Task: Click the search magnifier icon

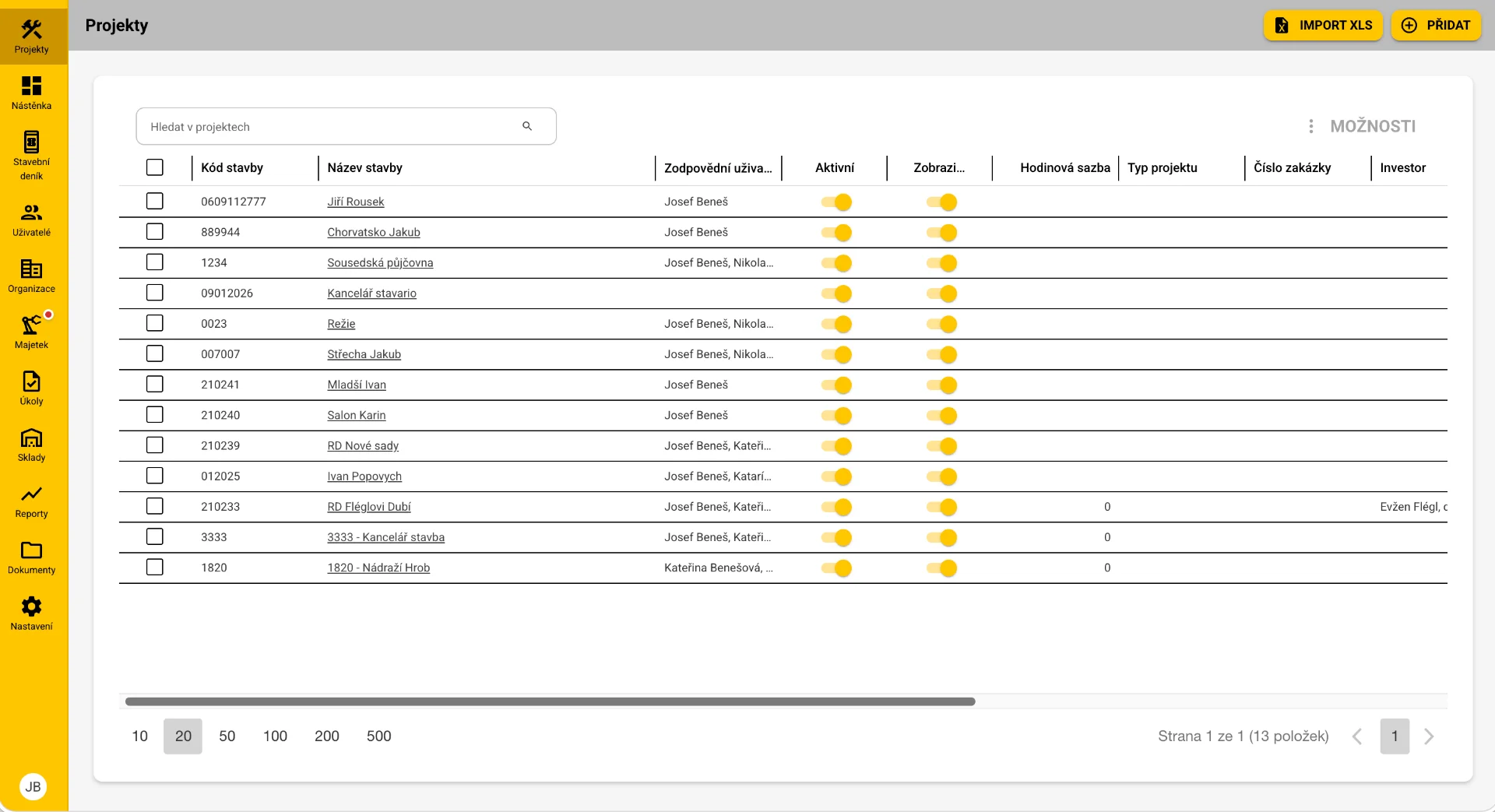Action: point(527,126)
